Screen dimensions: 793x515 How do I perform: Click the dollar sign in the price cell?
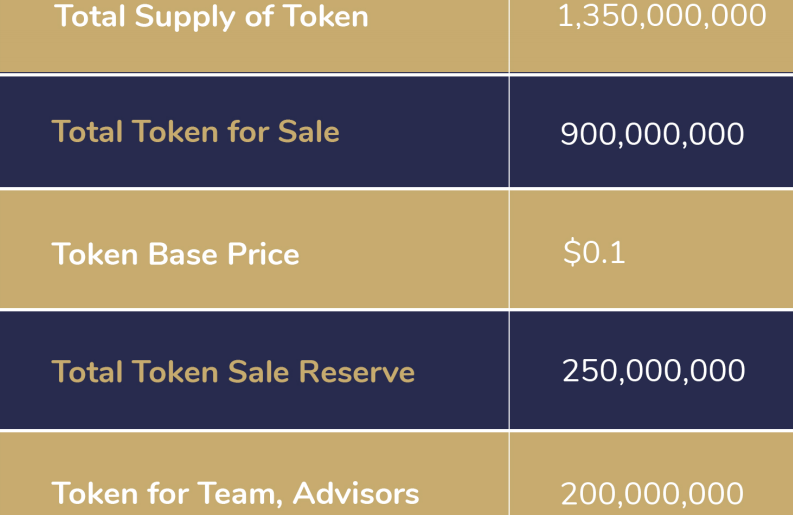[x=572, y=252]
